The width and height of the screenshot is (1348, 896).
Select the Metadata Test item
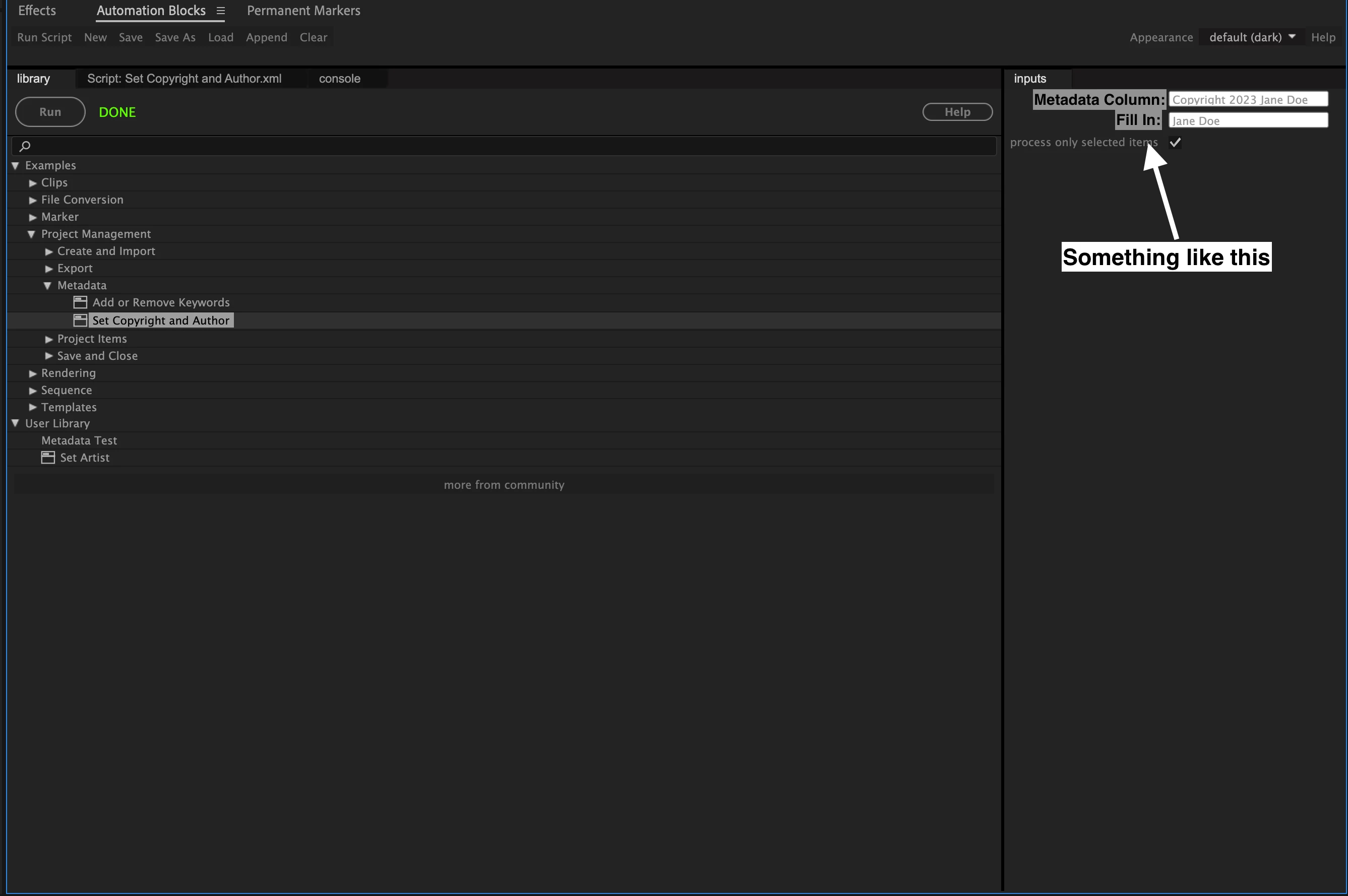click(x=79, y=440)
